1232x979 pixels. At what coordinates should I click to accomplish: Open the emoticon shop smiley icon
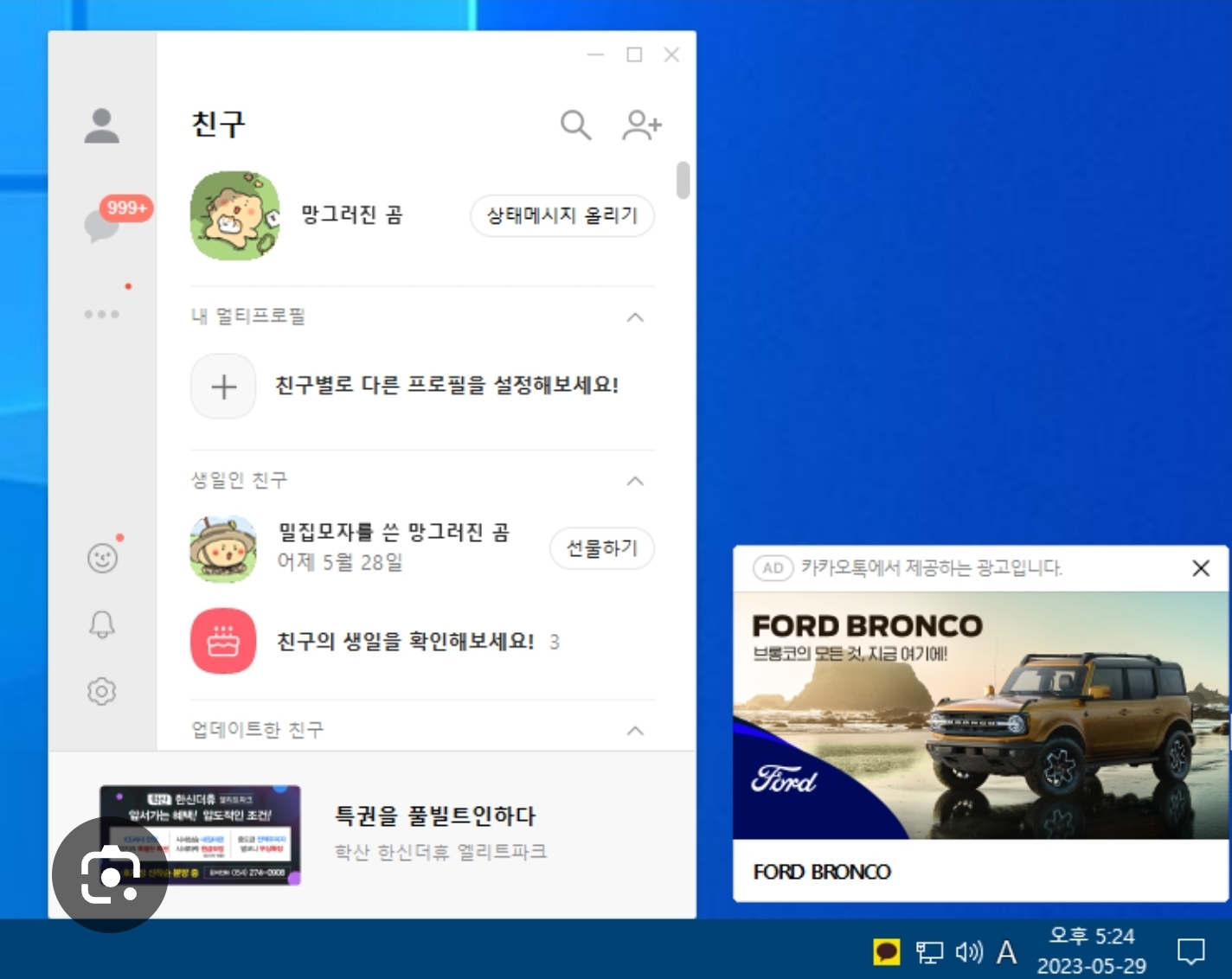coord(102,558)
